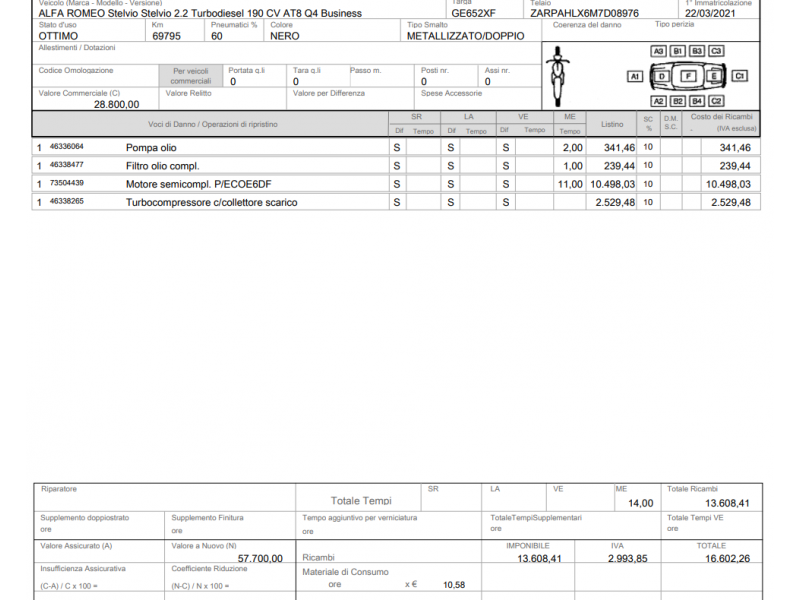Image resolution: width=800 pixels, height=600 pixels.
Task: Select damage zone C2 on car diagram
Action: [x=716, y=101]
